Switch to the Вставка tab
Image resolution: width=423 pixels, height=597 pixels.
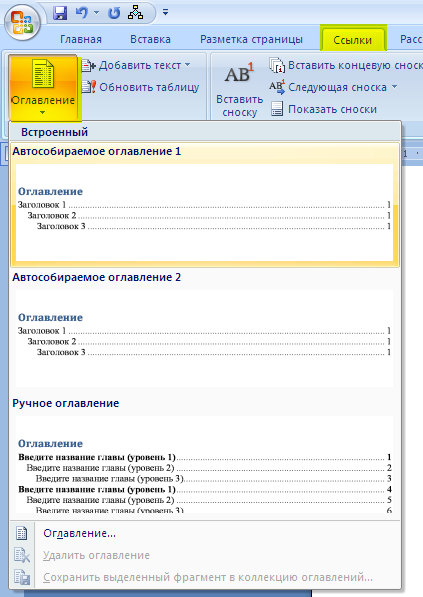click(x=150, y=39)
